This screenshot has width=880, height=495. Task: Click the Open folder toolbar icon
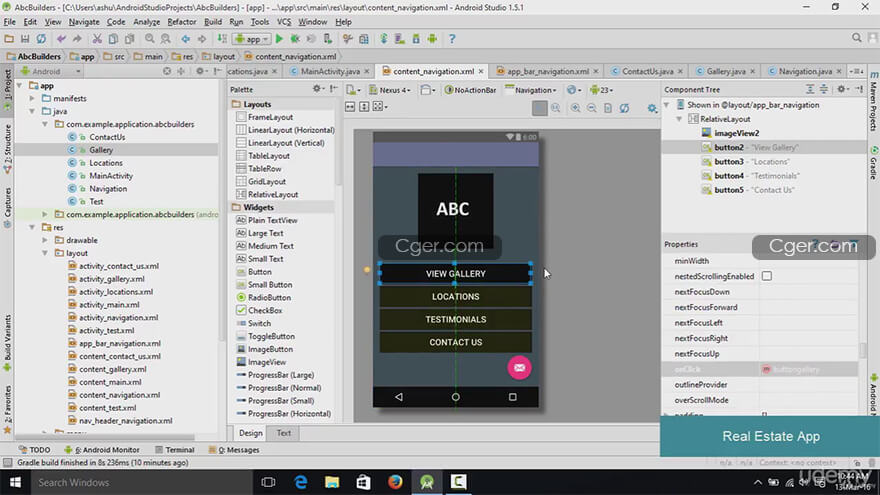8,39
